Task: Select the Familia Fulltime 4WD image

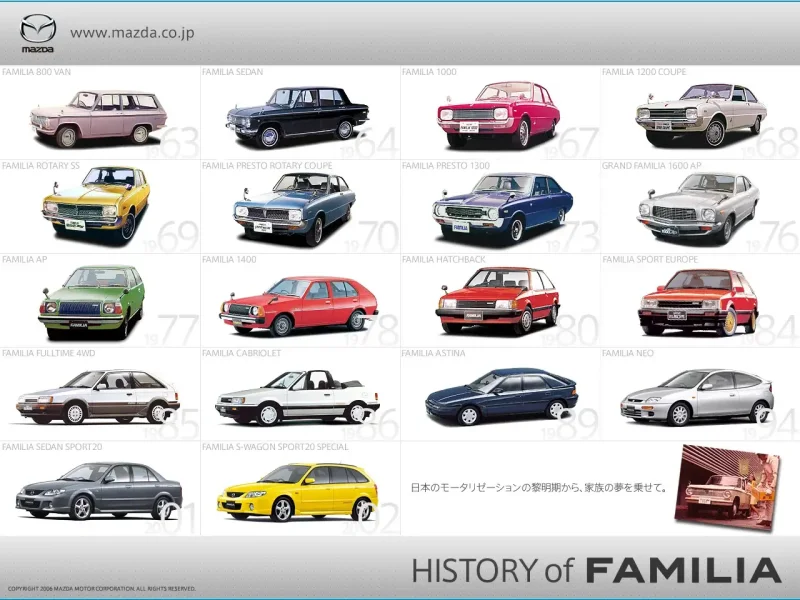Action: tap(98, 397)
